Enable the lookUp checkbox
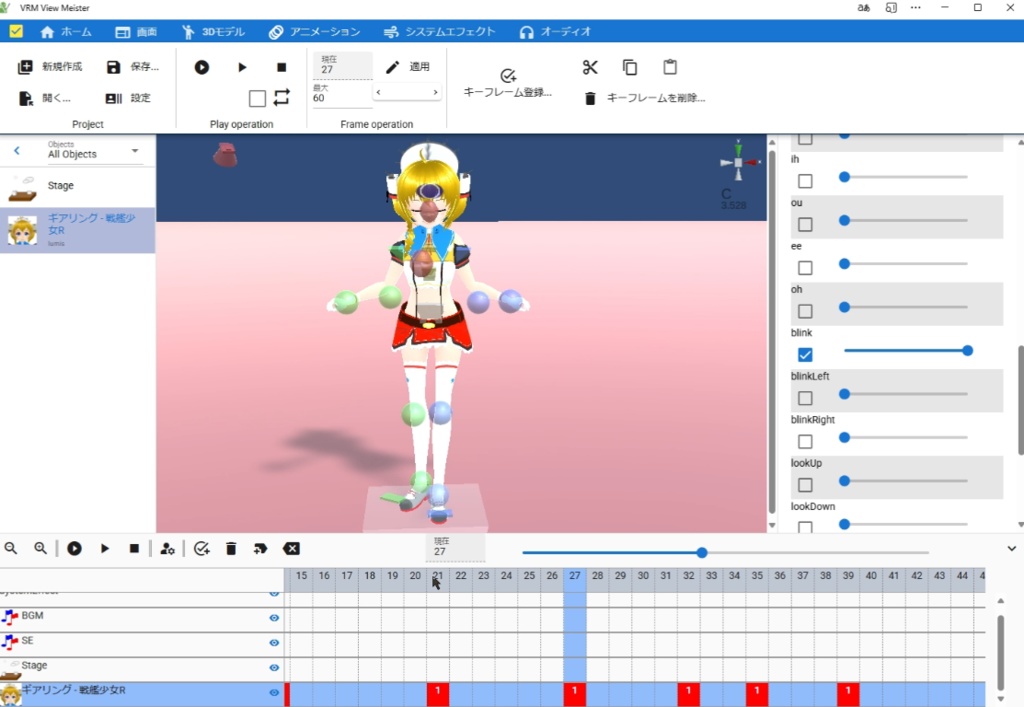The width and height of the screenshot is (1024, 707). coord(805,485)
